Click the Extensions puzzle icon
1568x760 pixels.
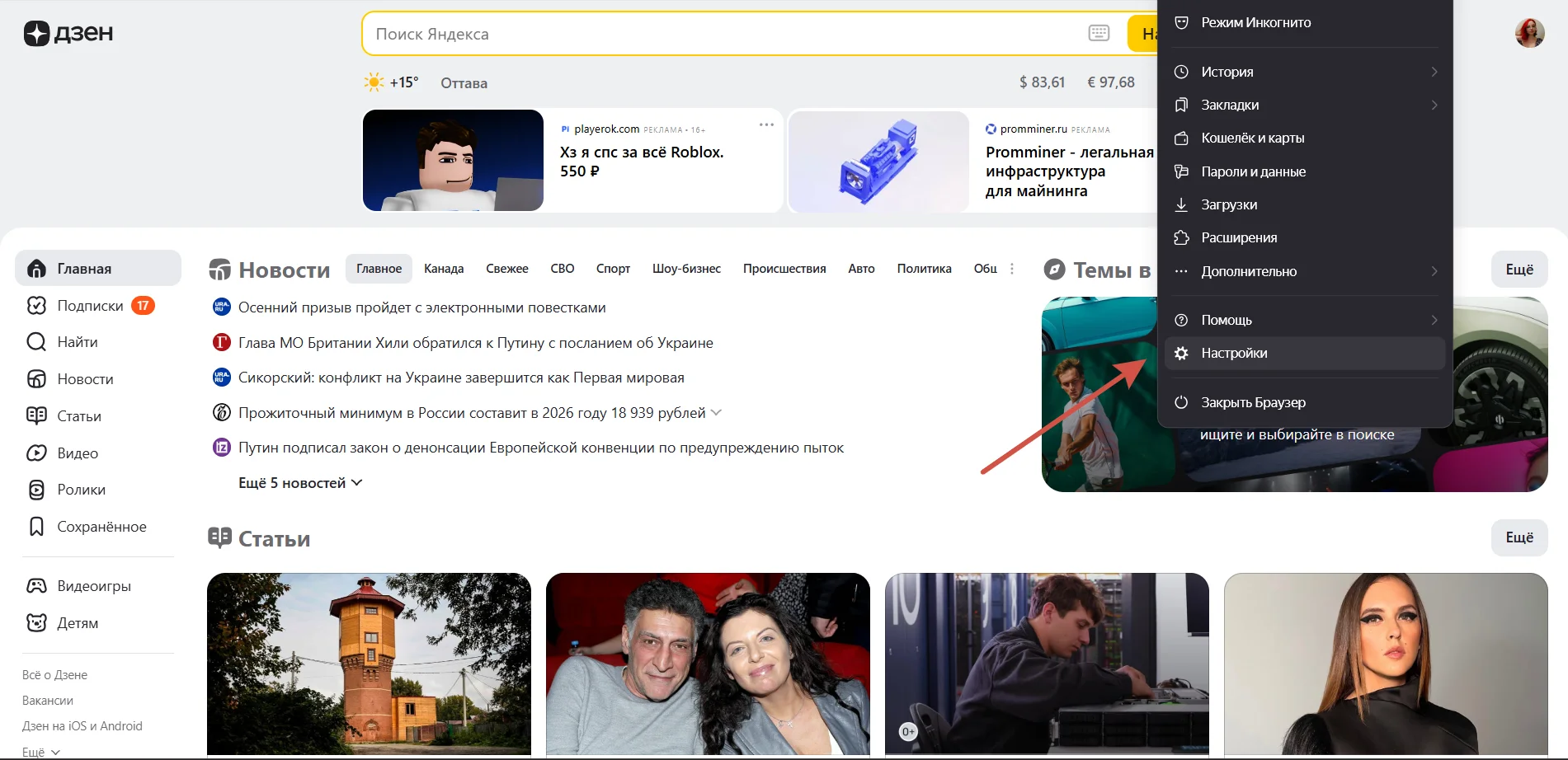[x=1181, y=237]
